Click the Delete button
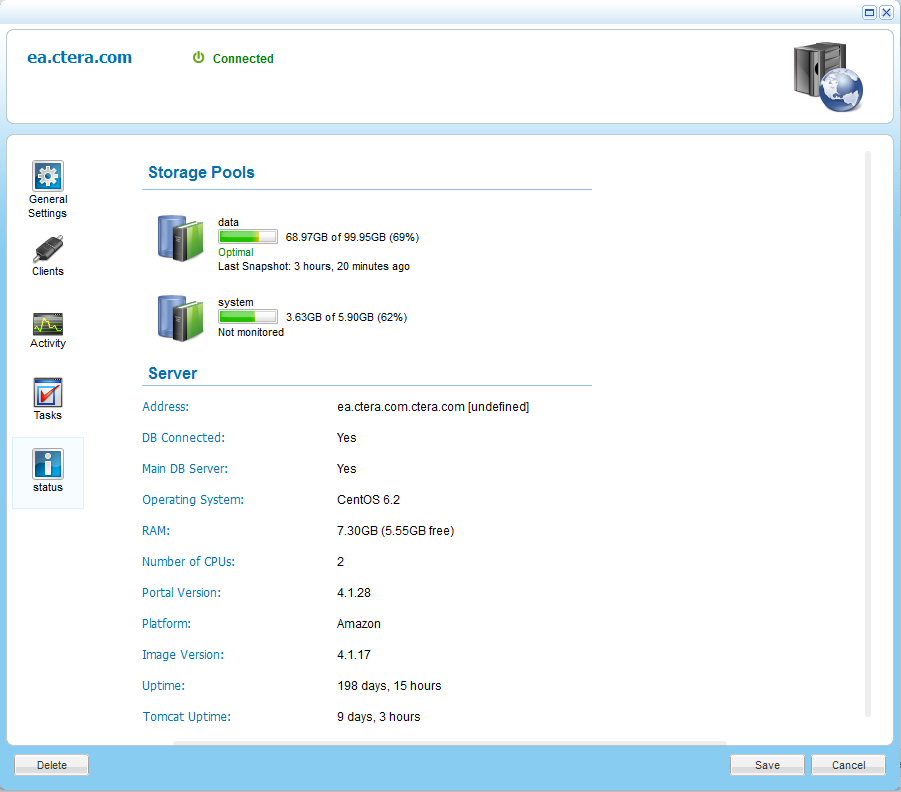 click(52, 765)
